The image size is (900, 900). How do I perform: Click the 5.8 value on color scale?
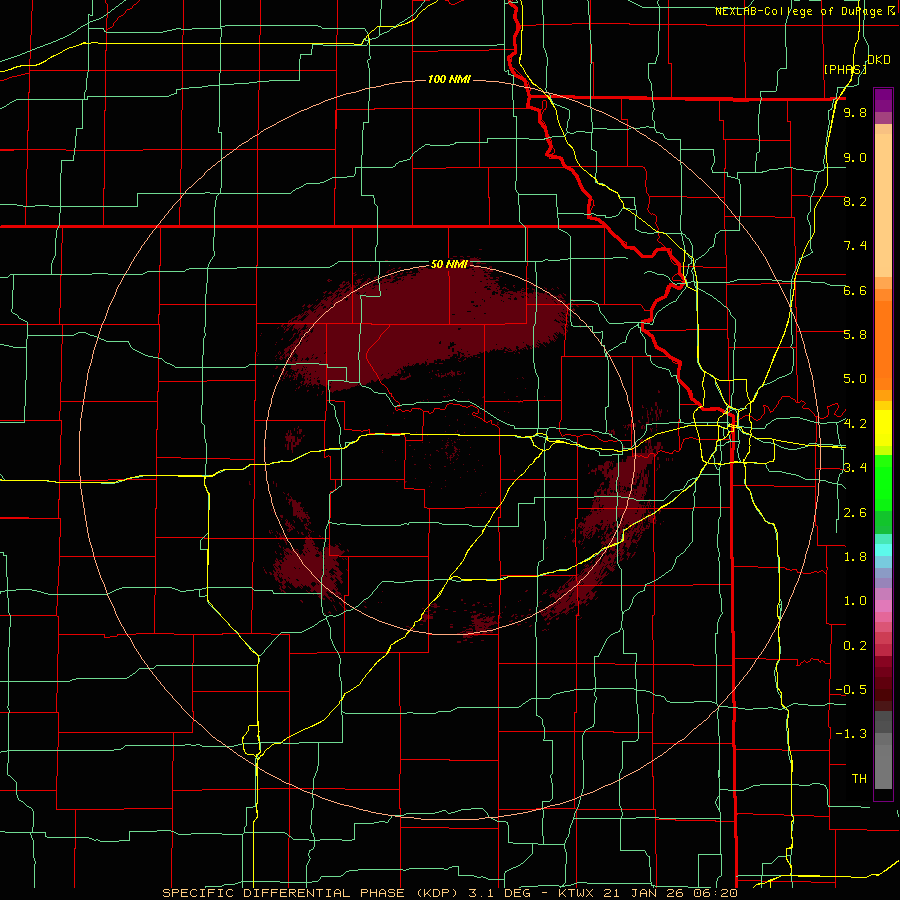click(x=855, y=335)
